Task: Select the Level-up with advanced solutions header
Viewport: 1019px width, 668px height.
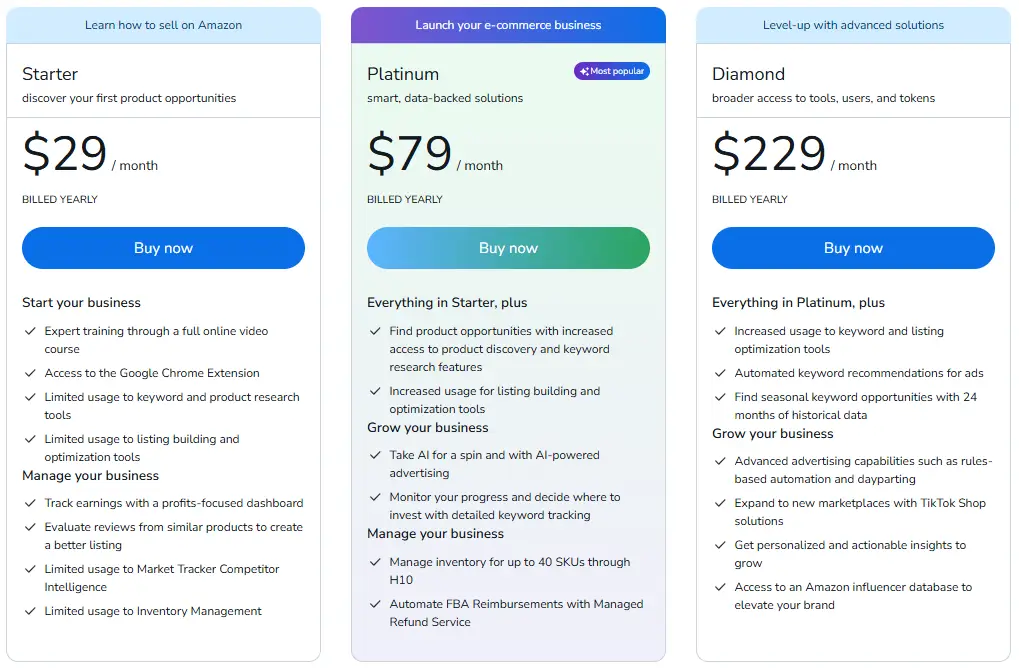Action: (853, 25)
